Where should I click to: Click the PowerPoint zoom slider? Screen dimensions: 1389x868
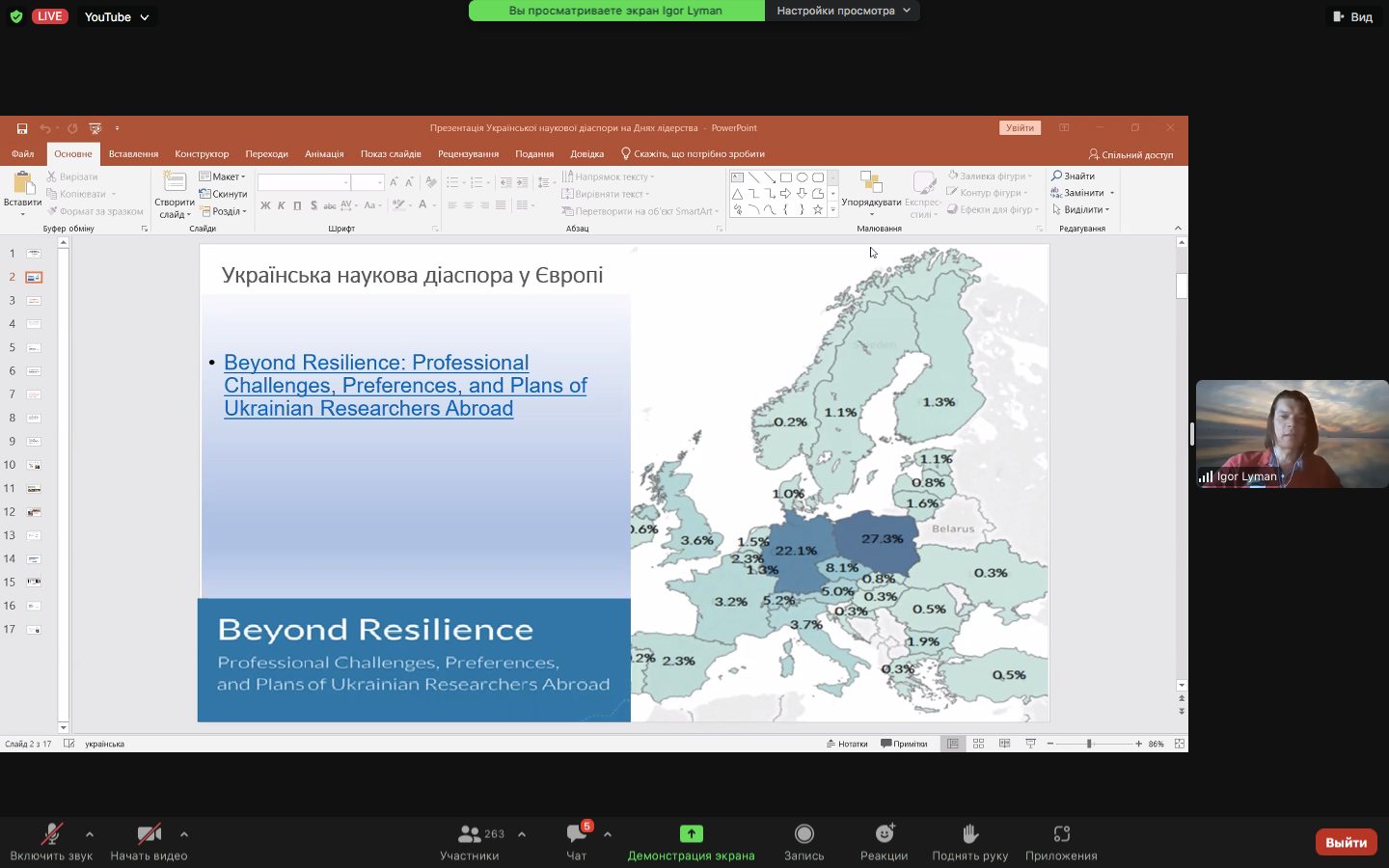pos(1089,744)
